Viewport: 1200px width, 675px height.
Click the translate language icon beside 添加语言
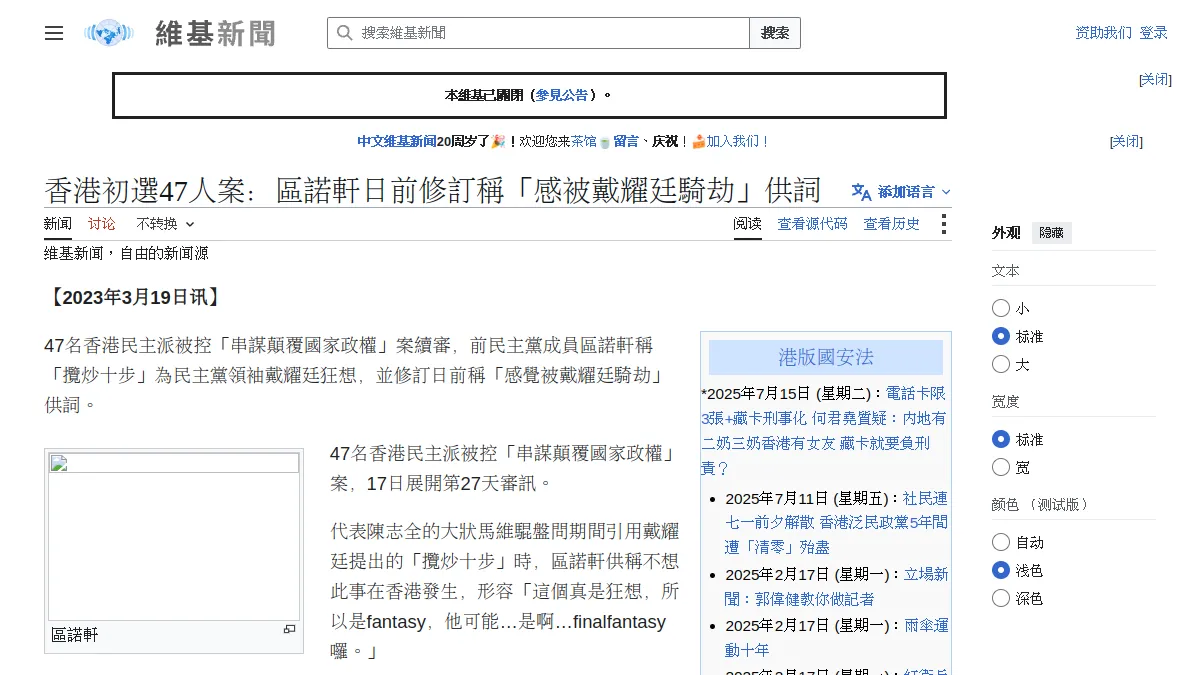tap(861, 192)
